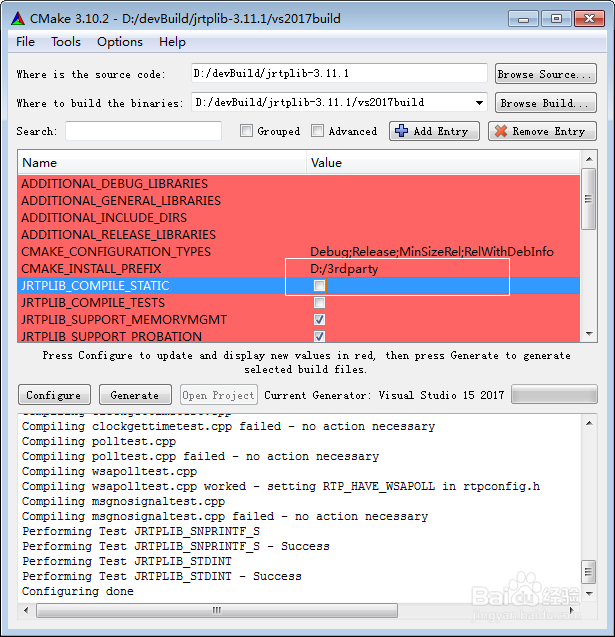Screen dimensions: 615x637
Task: Click the Value column header
Action: [443, 162]
